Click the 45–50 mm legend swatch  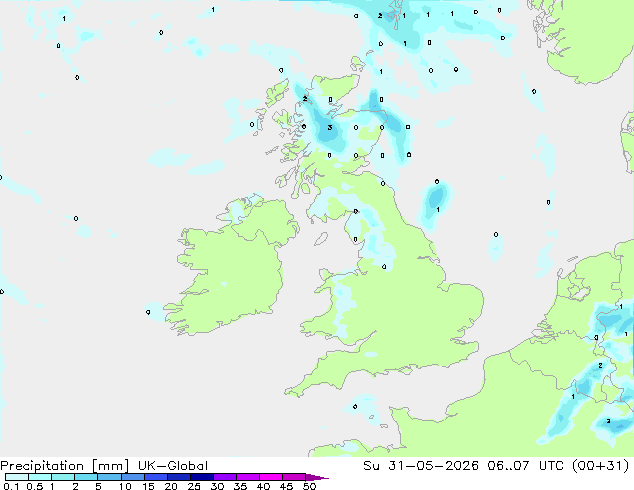(x=294, y=477)
